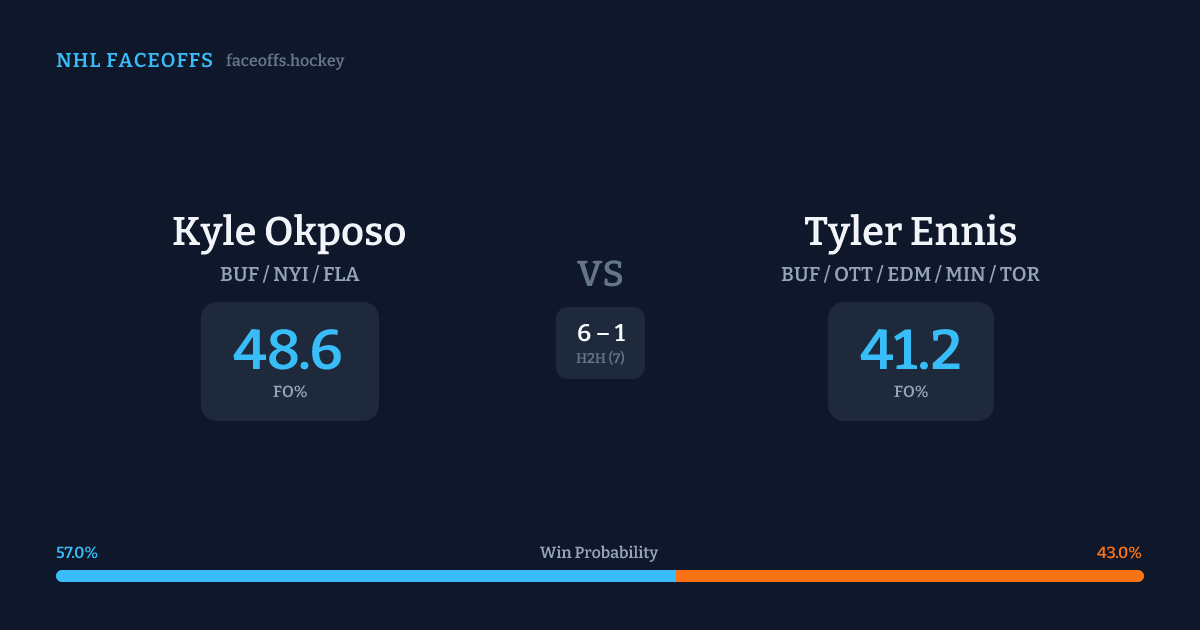Click the FO% label under 41.2
Viewport: 1200px width, 630px height.
tap(911, 392)
